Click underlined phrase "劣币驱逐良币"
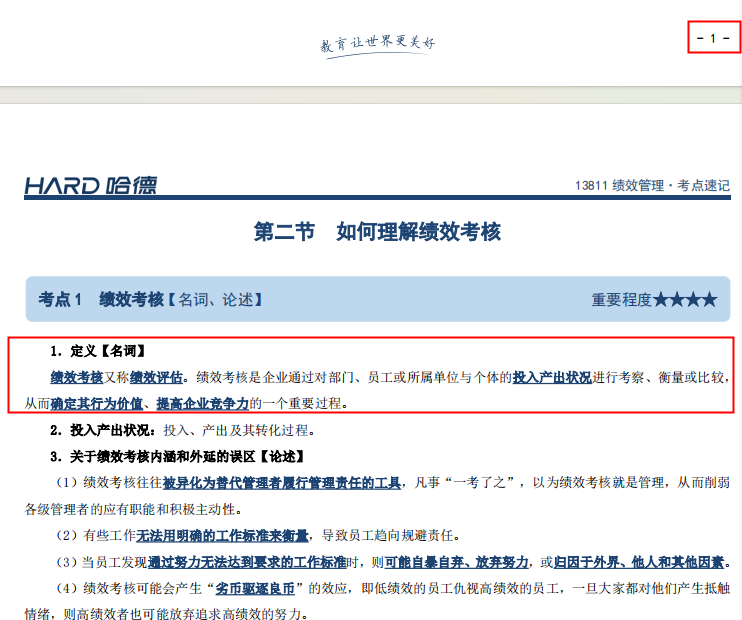The height and width of the screenshot is (620, 742). tap(255, 589)
